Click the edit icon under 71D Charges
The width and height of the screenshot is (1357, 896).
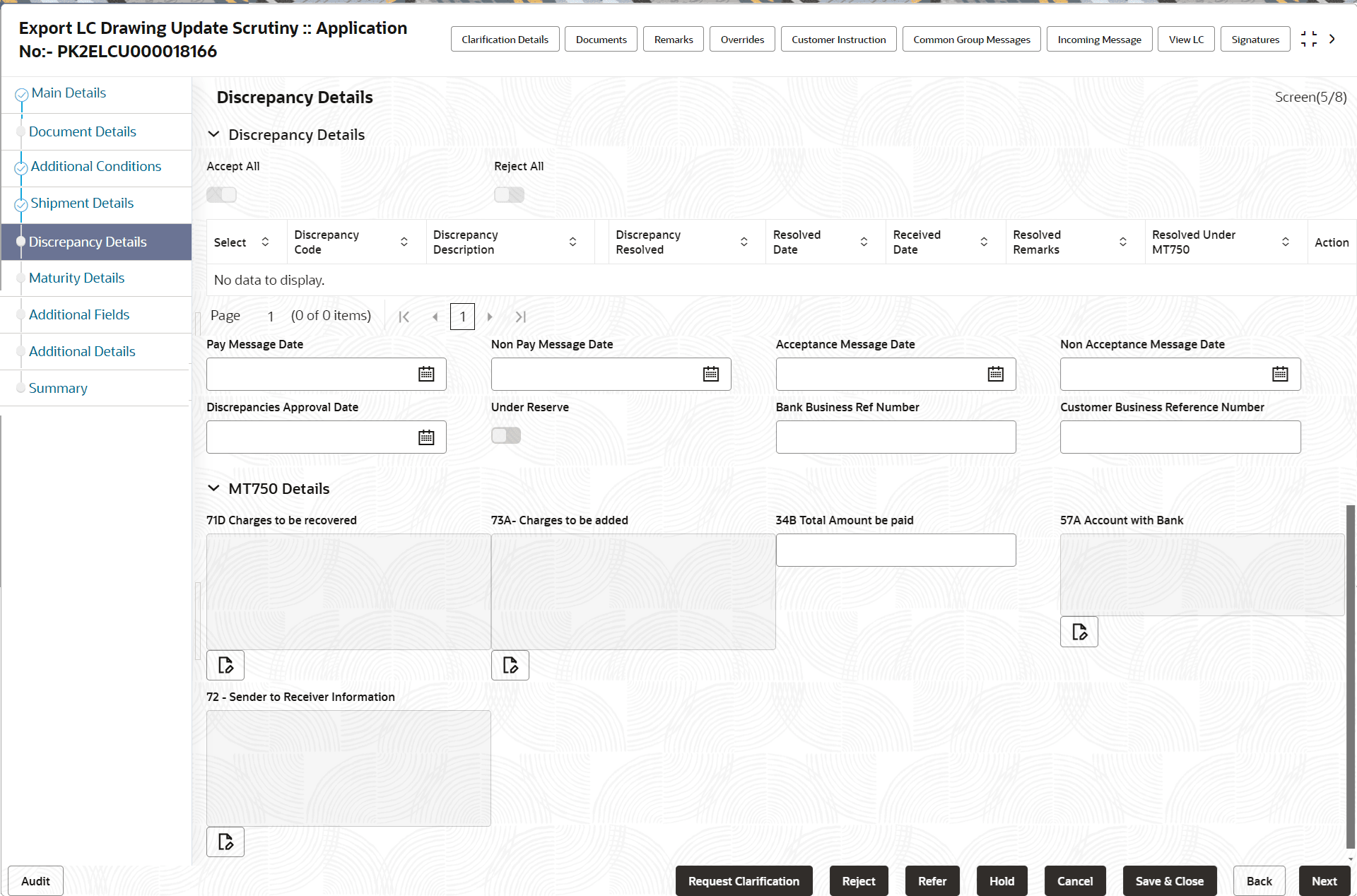[x=225, y=665]
